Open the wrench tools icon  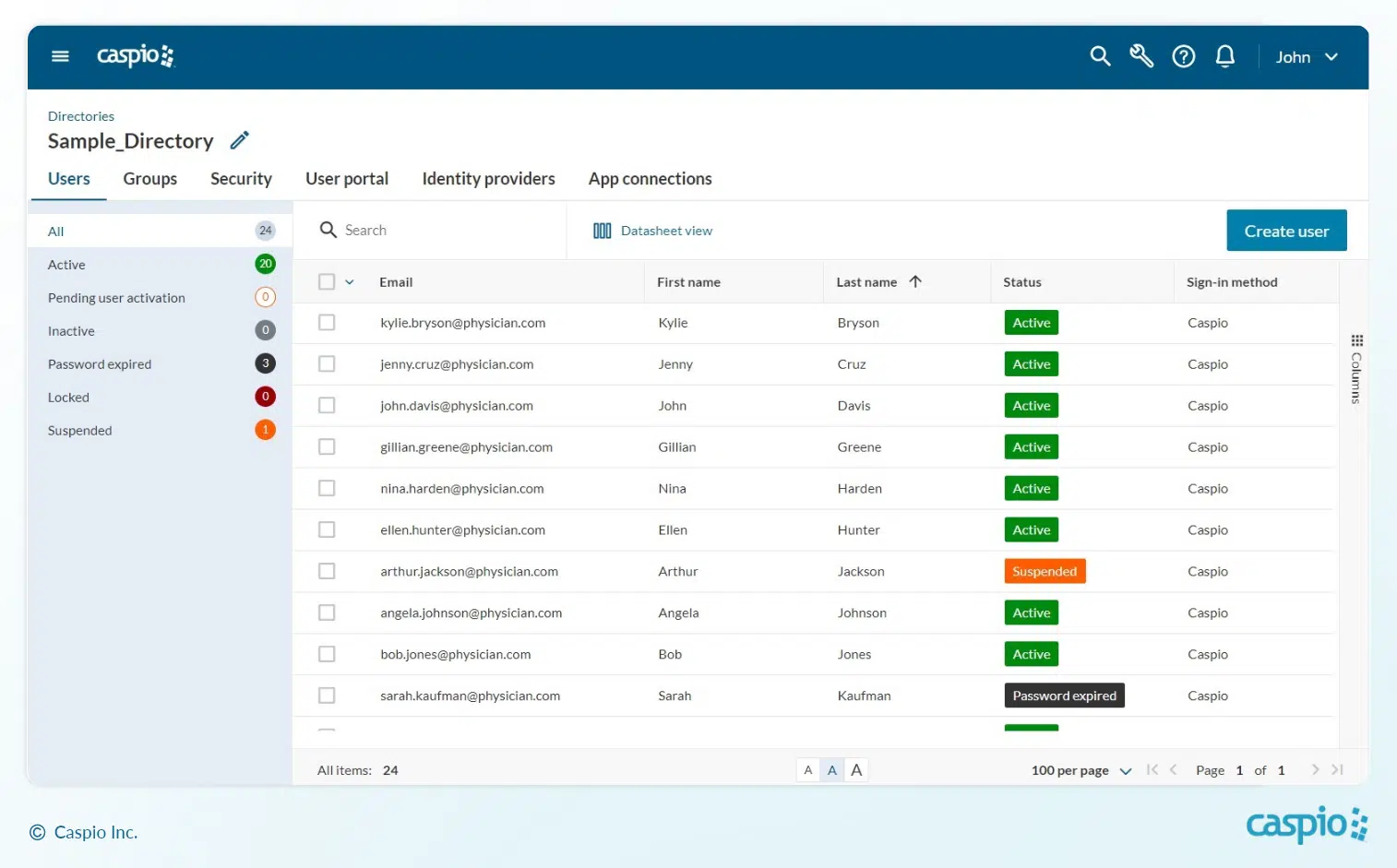[x=1141, y=56]
